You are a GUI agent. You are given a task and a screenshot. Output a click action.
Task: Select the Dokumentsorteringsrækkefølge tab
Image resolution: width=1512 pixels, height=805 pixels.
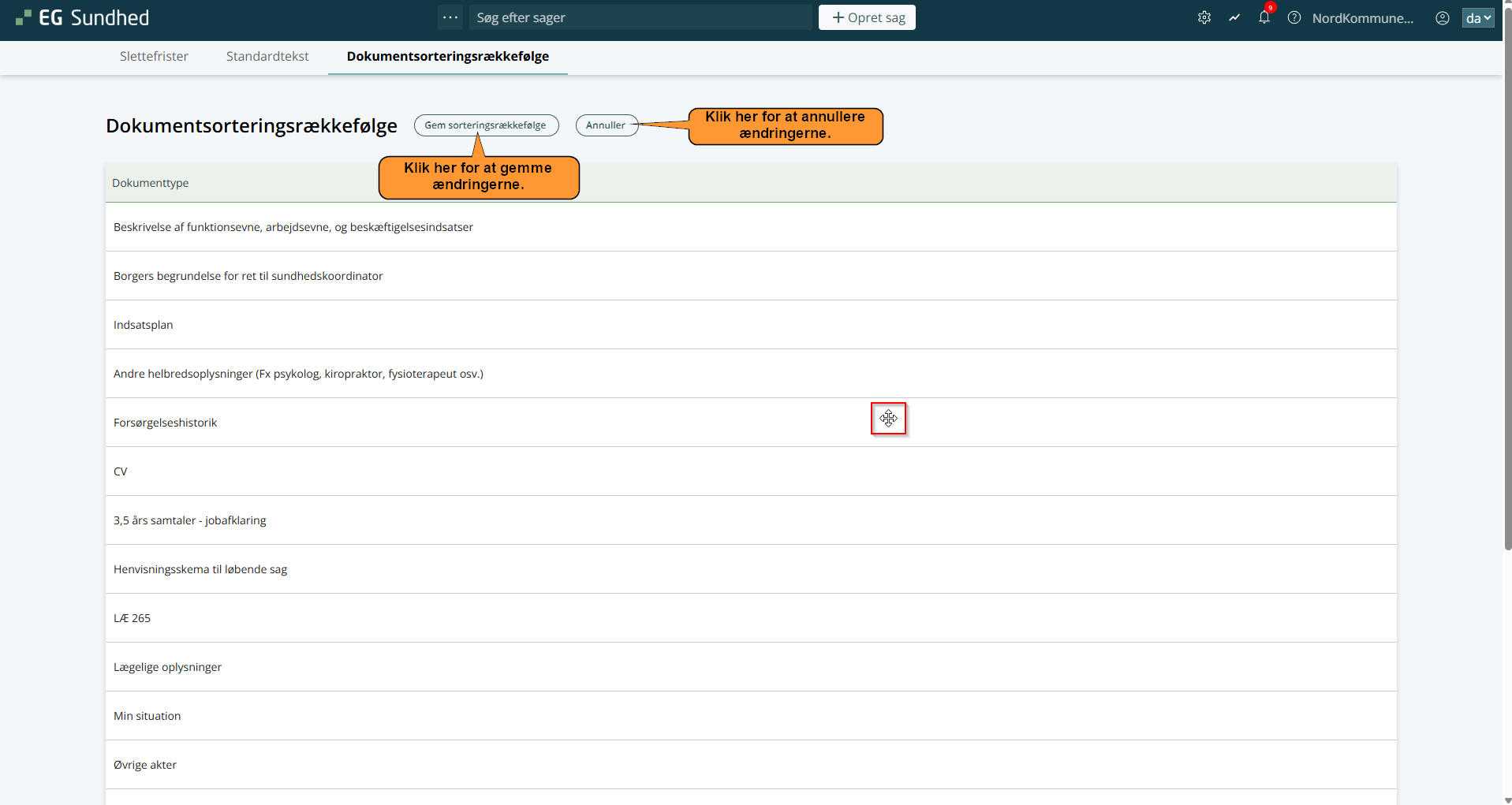[447, 56]
